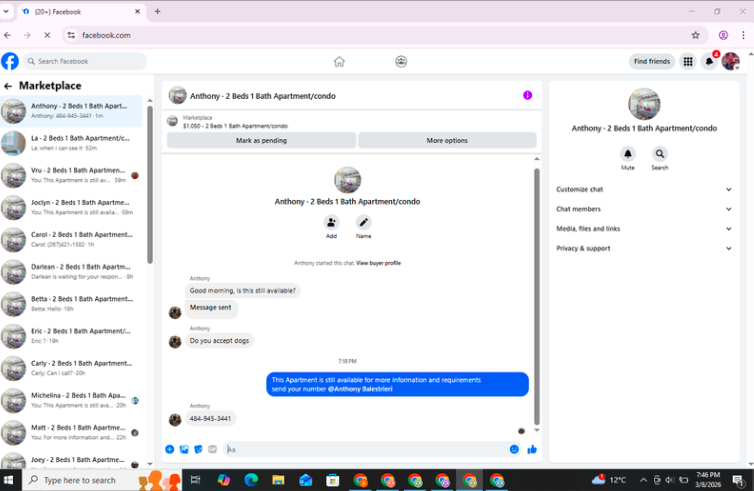The image size is (754, 491).
Task: Open Task View on taskbar
Action: tap(195, 480)
